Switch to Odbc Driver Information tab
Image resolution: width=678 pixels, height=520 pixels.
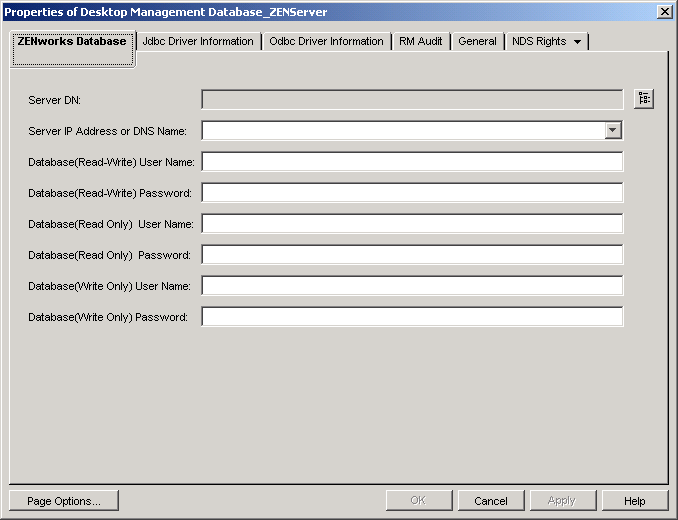point(326,41)
